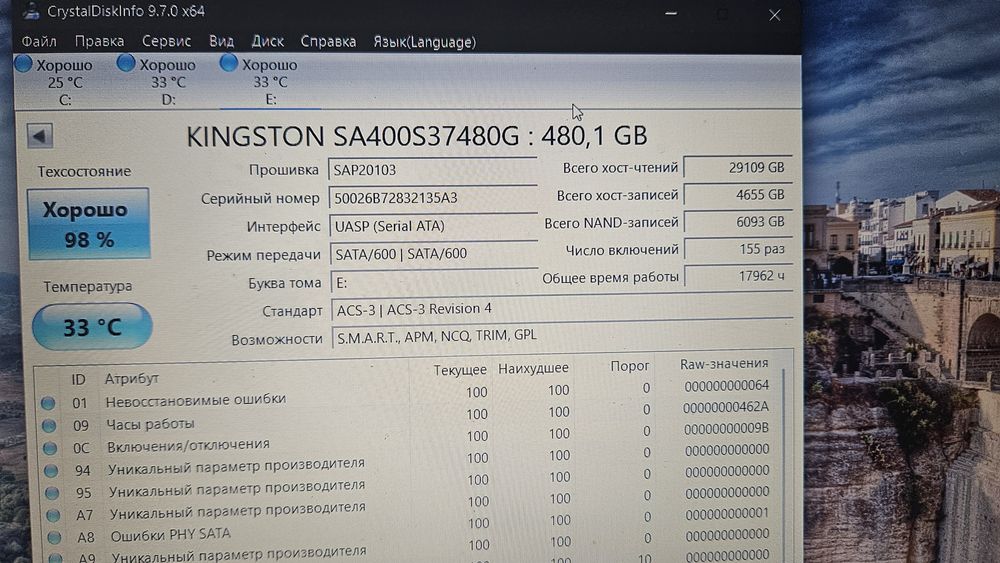Screen dimensions: 1000x563
Task: Click the Стандарт field ACS-3 Revision 4
Action: click(562, 309)
